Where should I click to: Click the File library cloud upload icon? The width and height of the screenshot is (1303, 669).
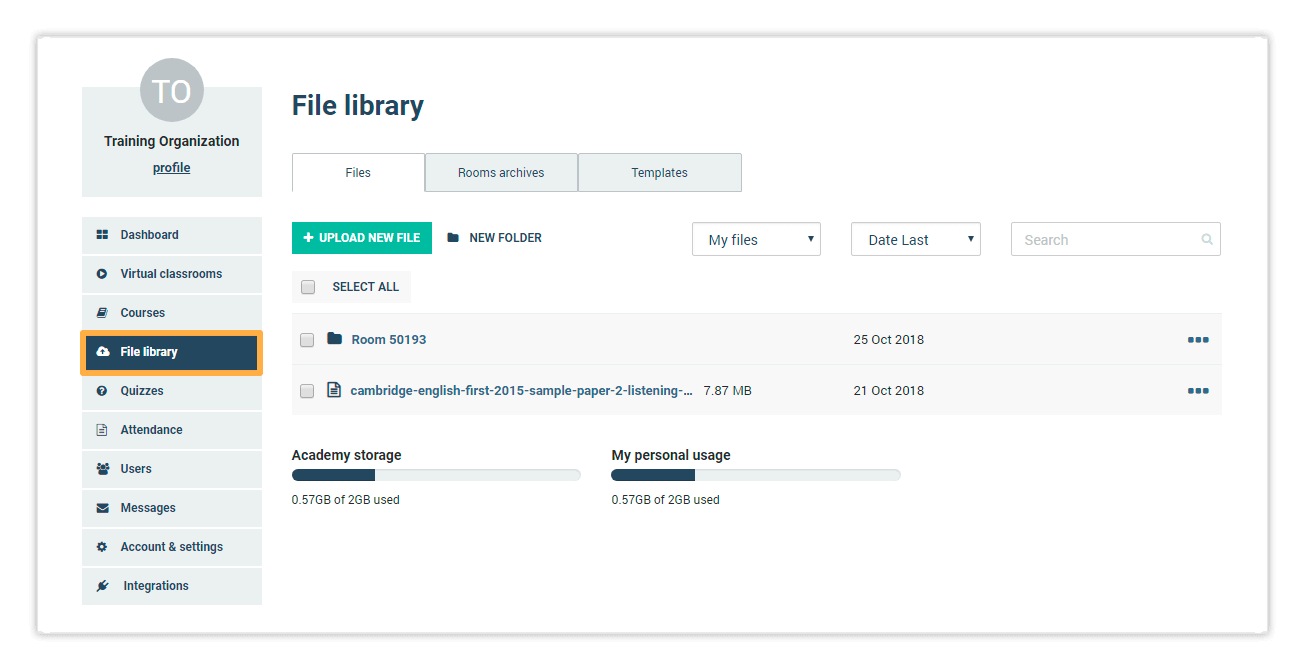coord(103,352)
